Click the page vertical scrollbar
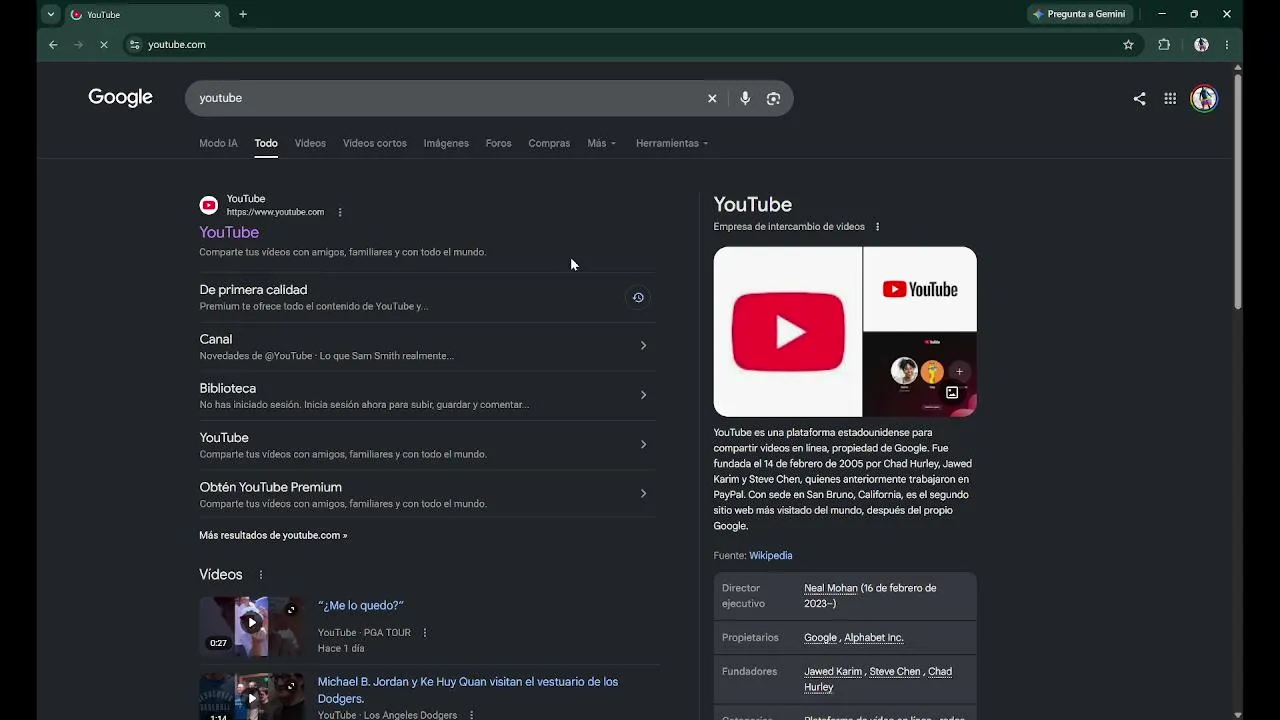The width and height of the screenshot is (1280, 720). pyautogui.click(x=1237, y=190)
